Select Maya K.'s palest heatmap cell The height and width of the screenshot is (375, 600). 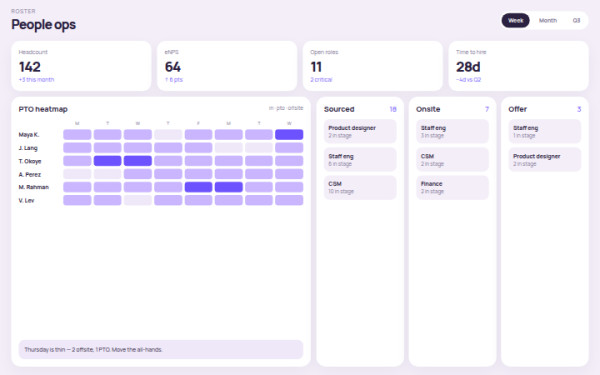pyautogui.click(x=168, y=135)
